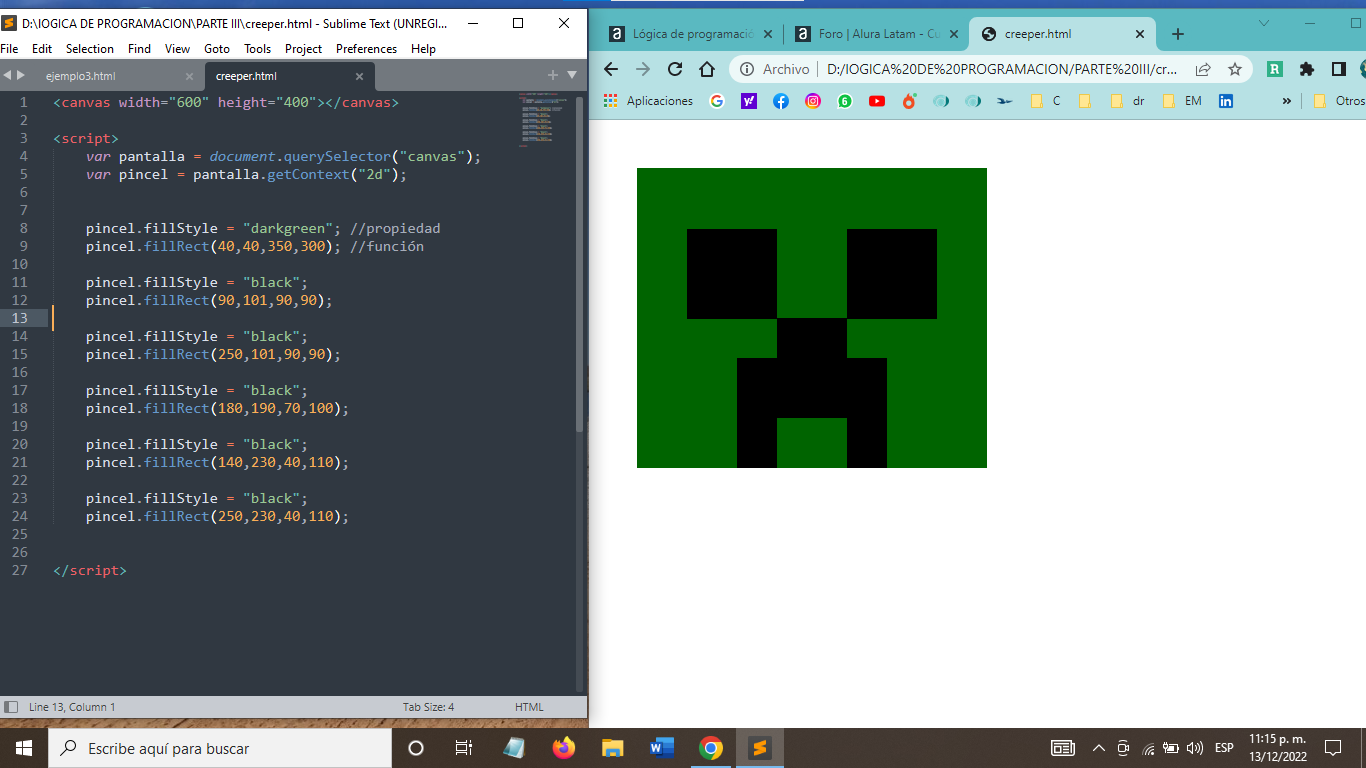Open Instagram bookmark

813,101
